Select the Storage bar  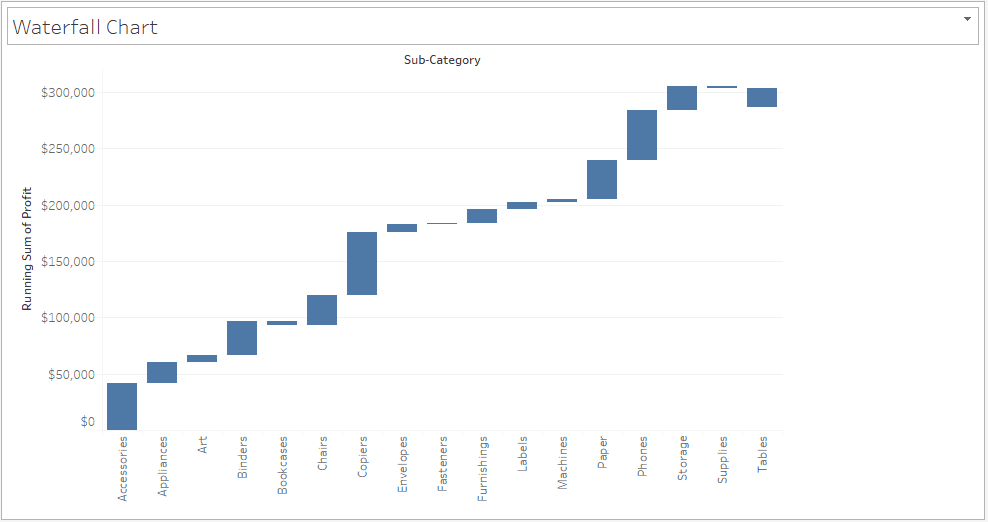coord(682,98)
